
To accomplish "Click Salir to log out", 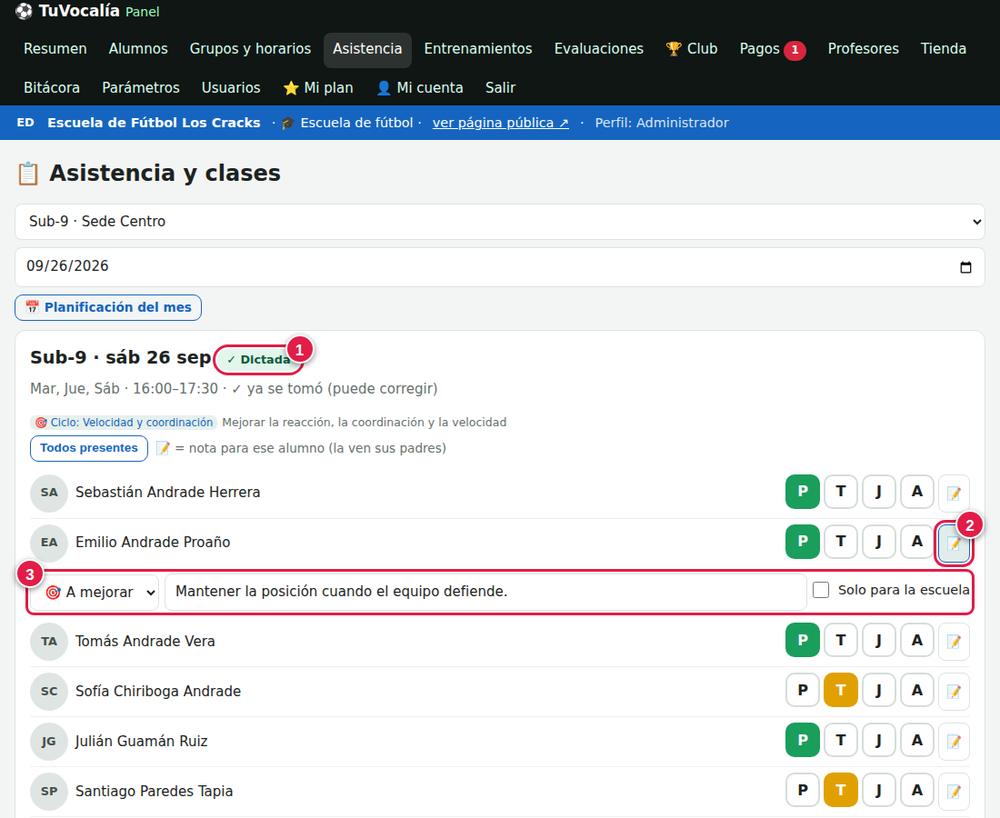I will click(x=500, y=88).
